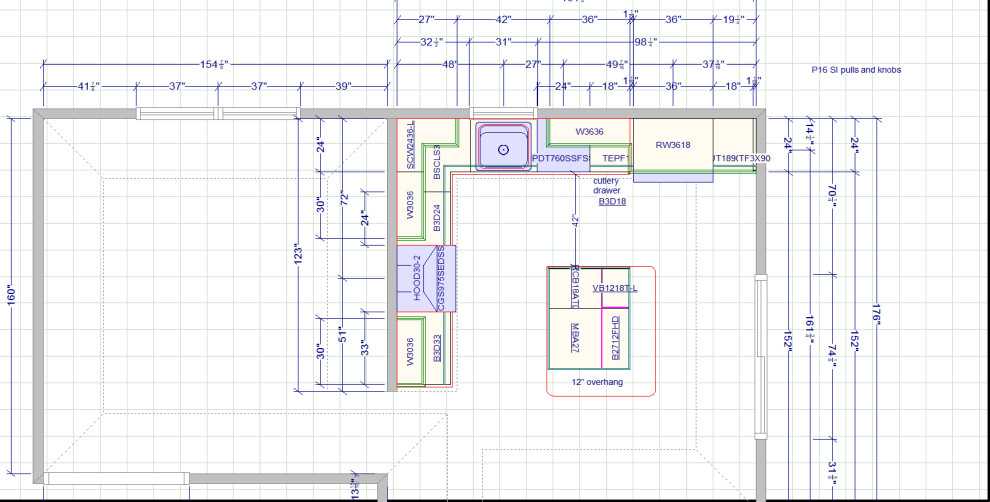Select the RW3618 refrigerator wall cabinet
Screen dimensions: 990x502
tap(672, 145)
